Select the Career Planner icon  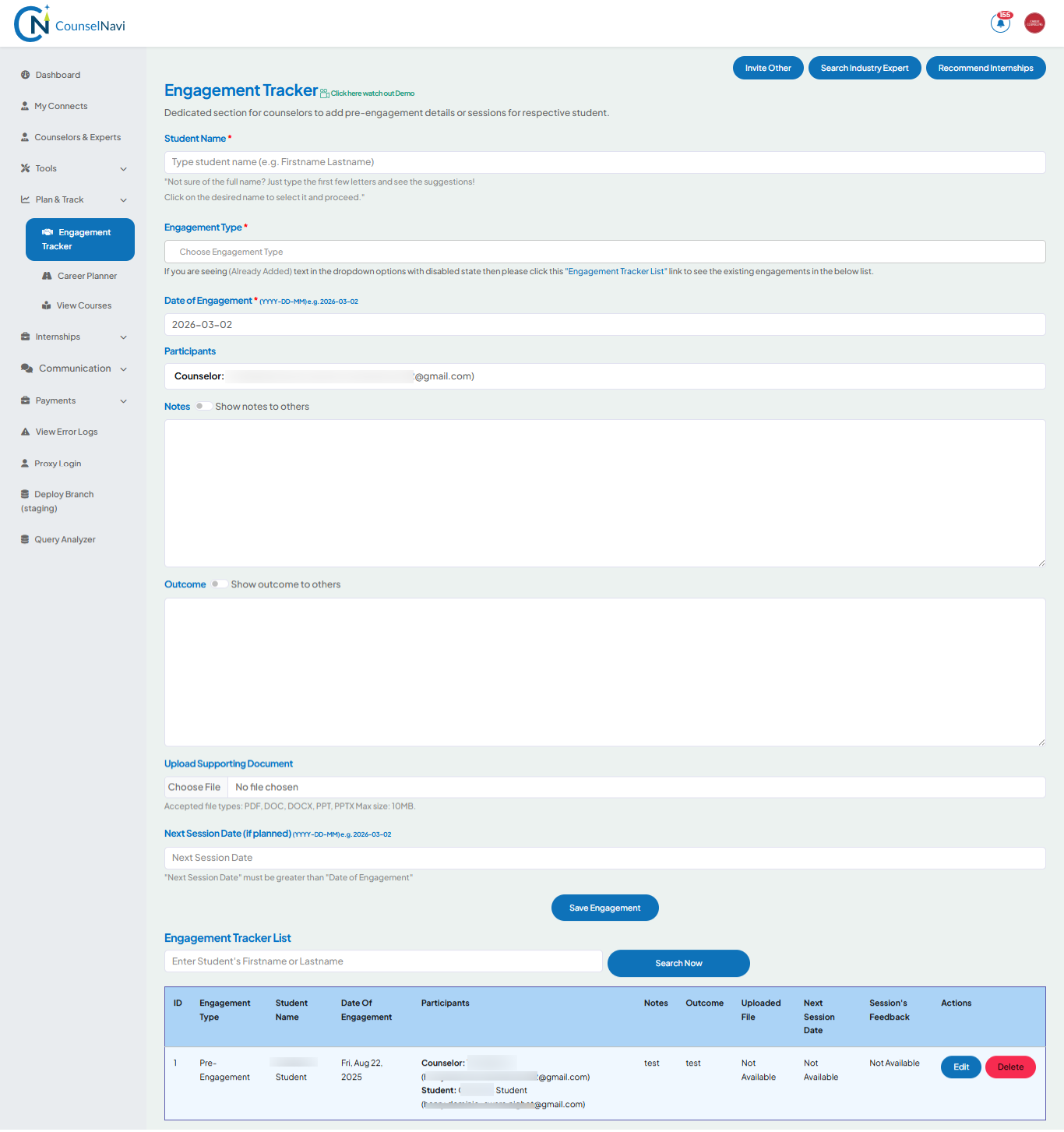[48, 276]
